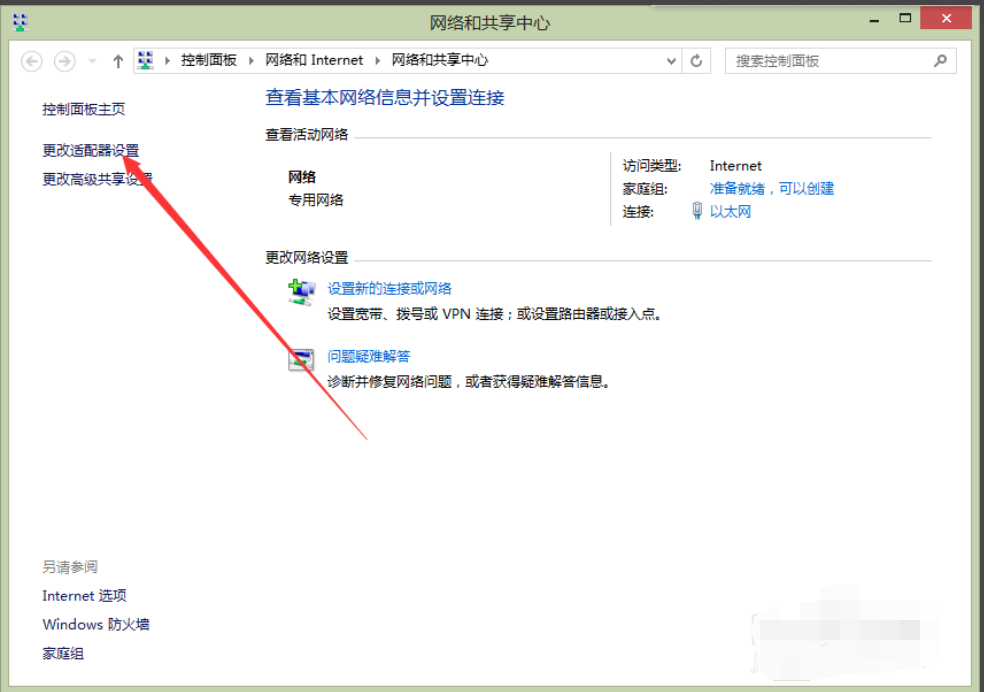Click inside the 搜索控制面板 search field

click(x=820, y=61)
